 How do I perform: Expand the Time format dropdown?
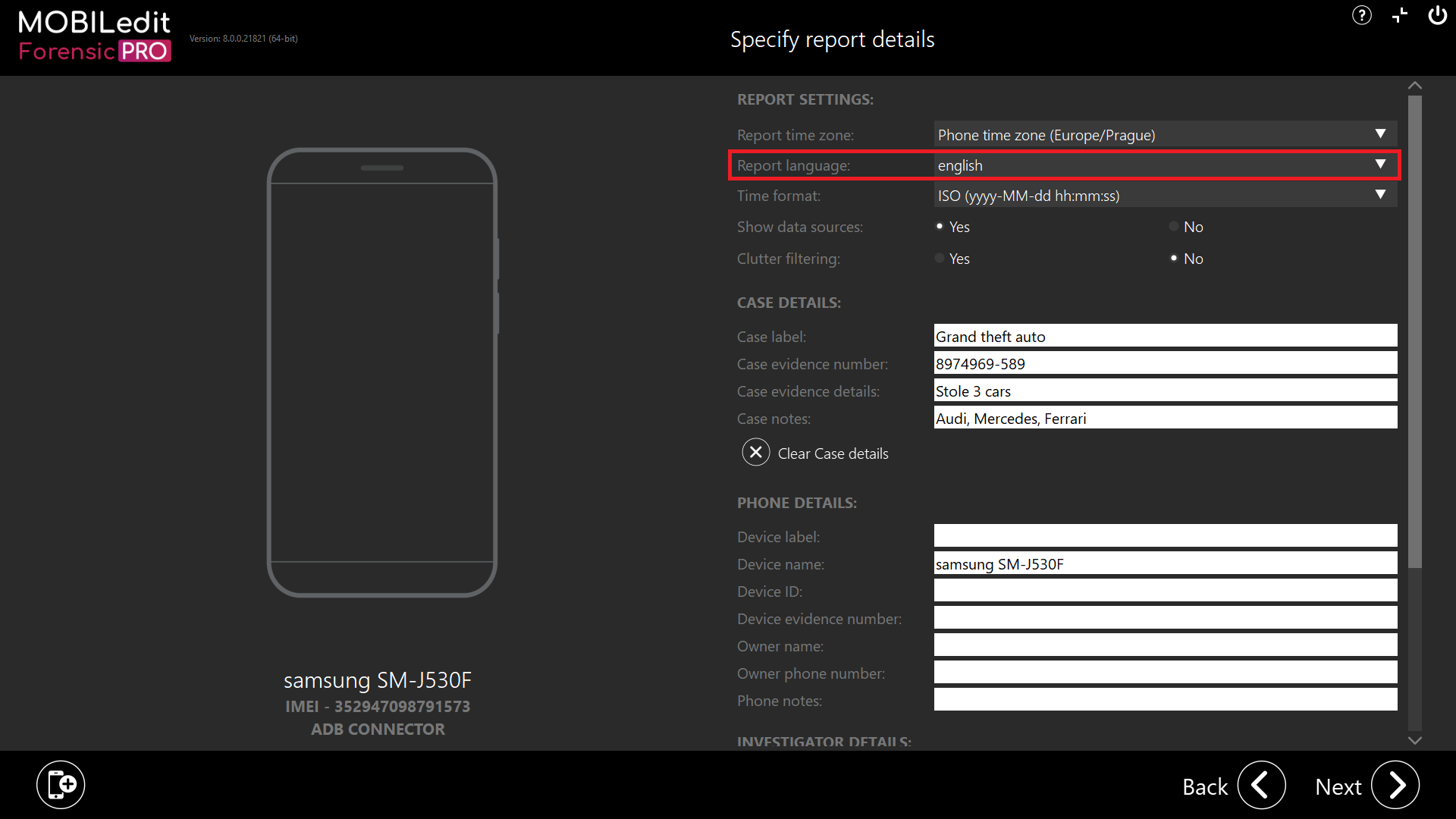(x=1165, y=196)
